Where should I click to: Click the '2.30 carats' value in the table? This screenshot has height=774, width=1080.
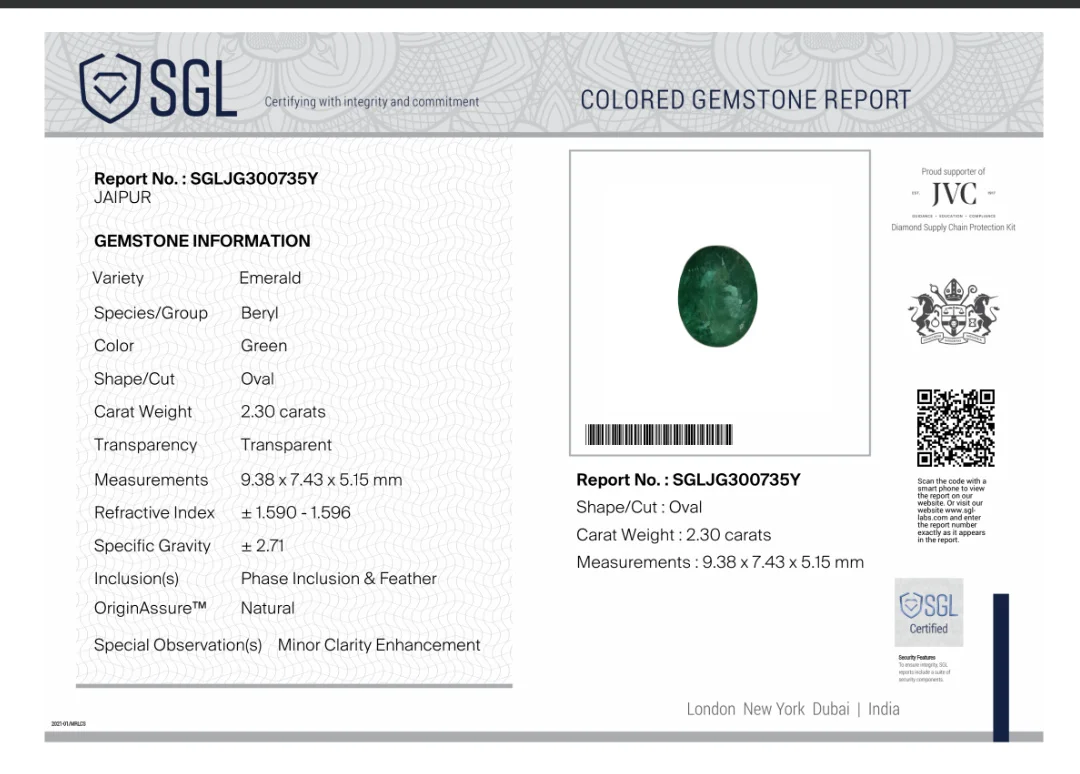[x=283, y=412]
